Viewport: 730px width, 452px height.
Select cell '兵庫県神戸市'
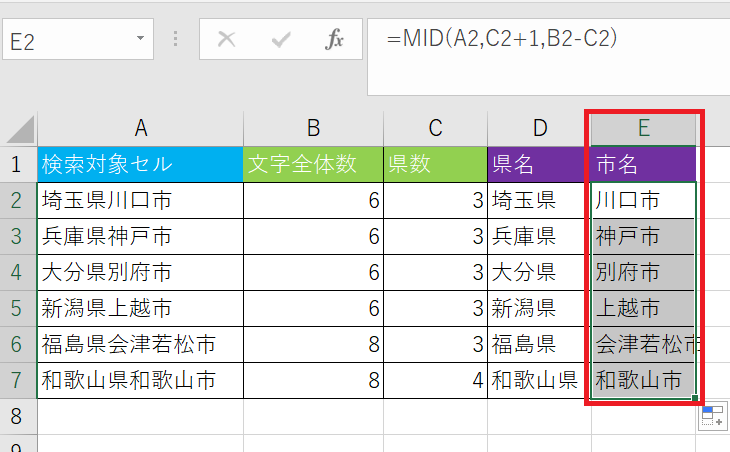[140, 236]
